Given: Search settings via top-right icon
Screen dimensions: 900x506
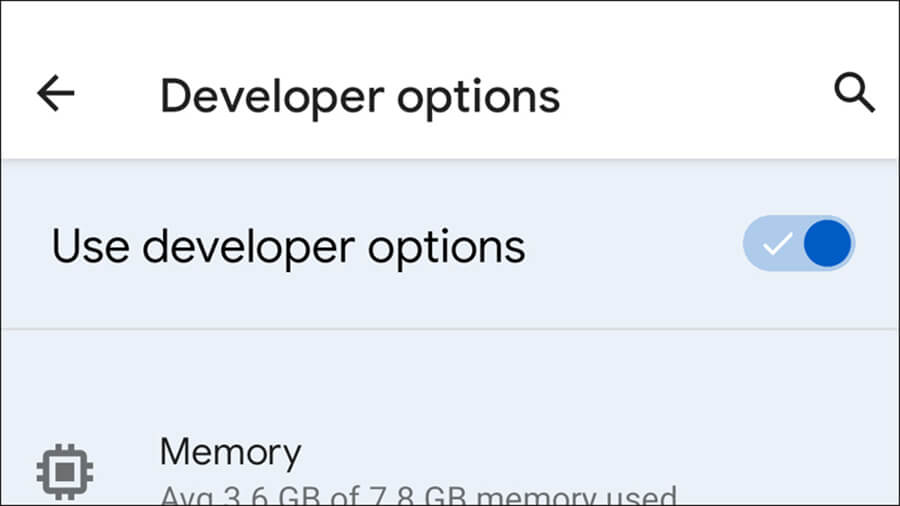Looking at the screenshot, I should pos(854,94).
